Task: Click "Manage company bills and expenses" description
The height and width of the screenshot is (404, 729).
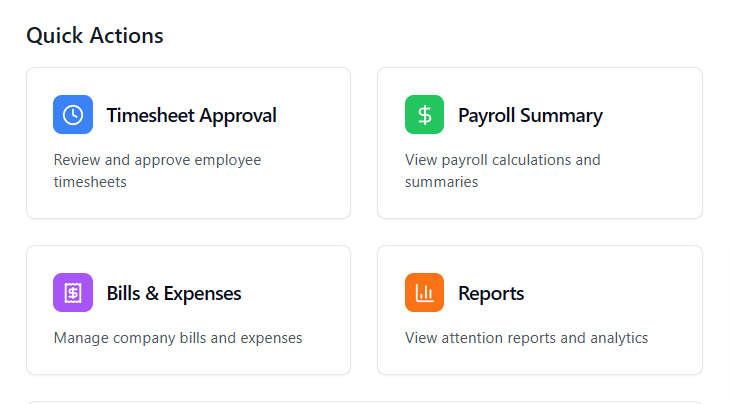Action: click(178, 338)
